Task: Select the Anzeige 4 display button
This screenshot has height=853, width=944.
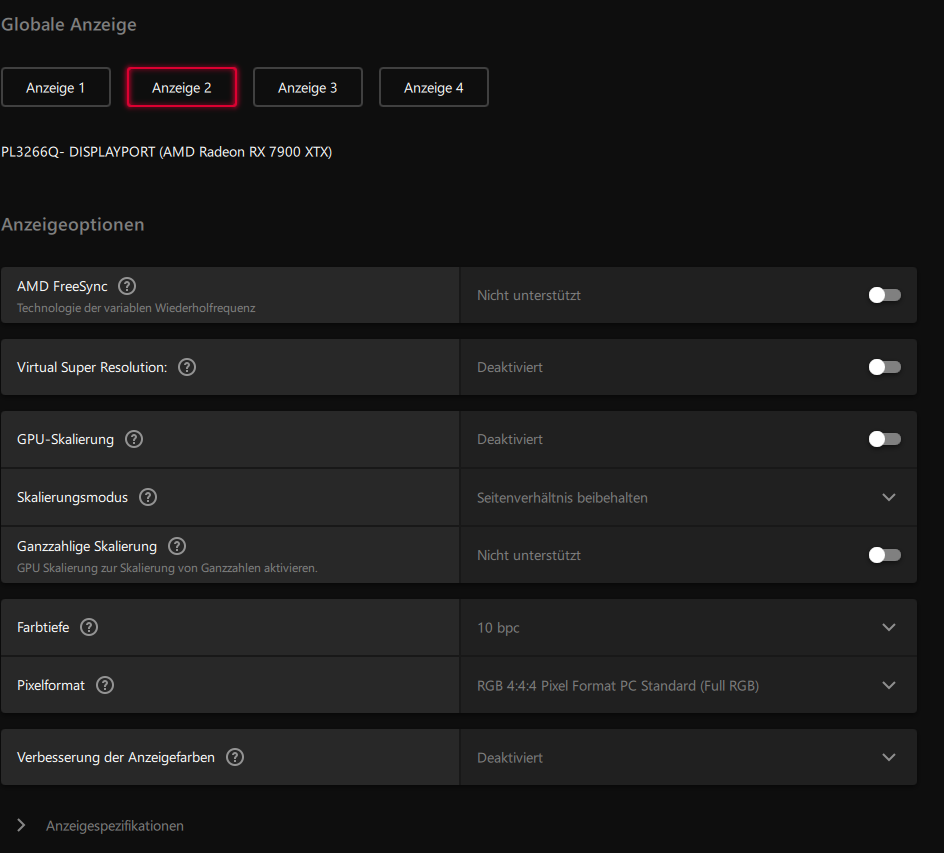Action: (434, 87)
